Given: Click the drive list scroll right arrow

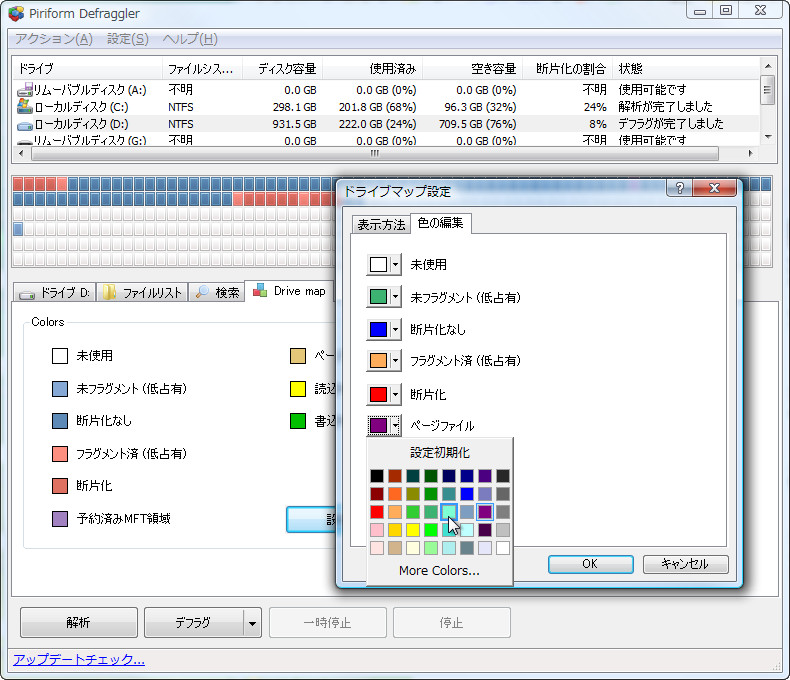Looking at the screenshot, I should click(x=751, y=154).
